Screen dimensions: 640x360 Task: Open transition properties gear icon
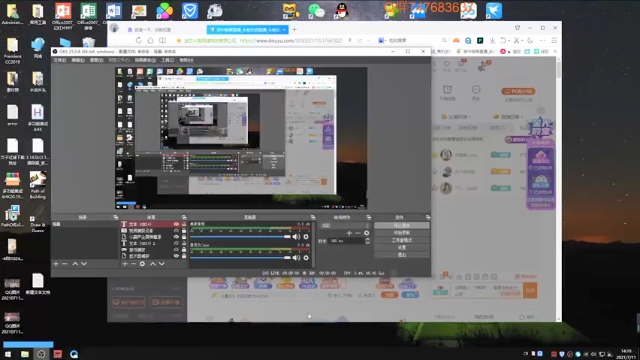click(x=367, y=233)
